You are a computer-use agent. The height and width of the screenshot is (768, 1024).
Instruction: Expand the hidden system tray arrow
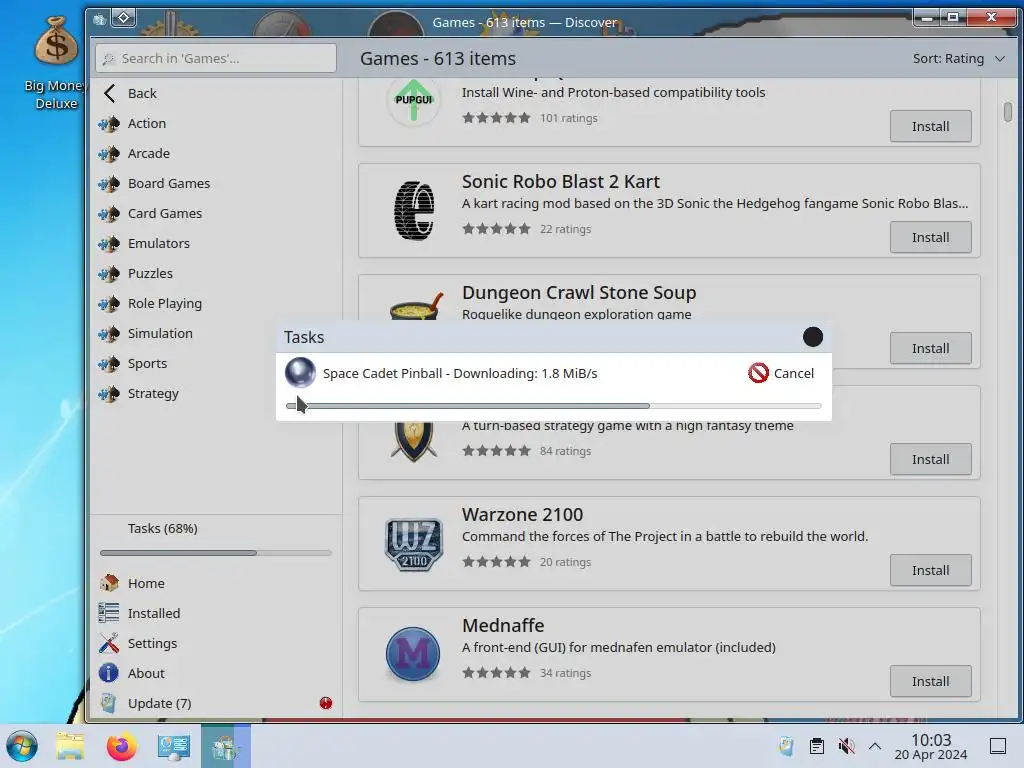(x=875, y=746)
